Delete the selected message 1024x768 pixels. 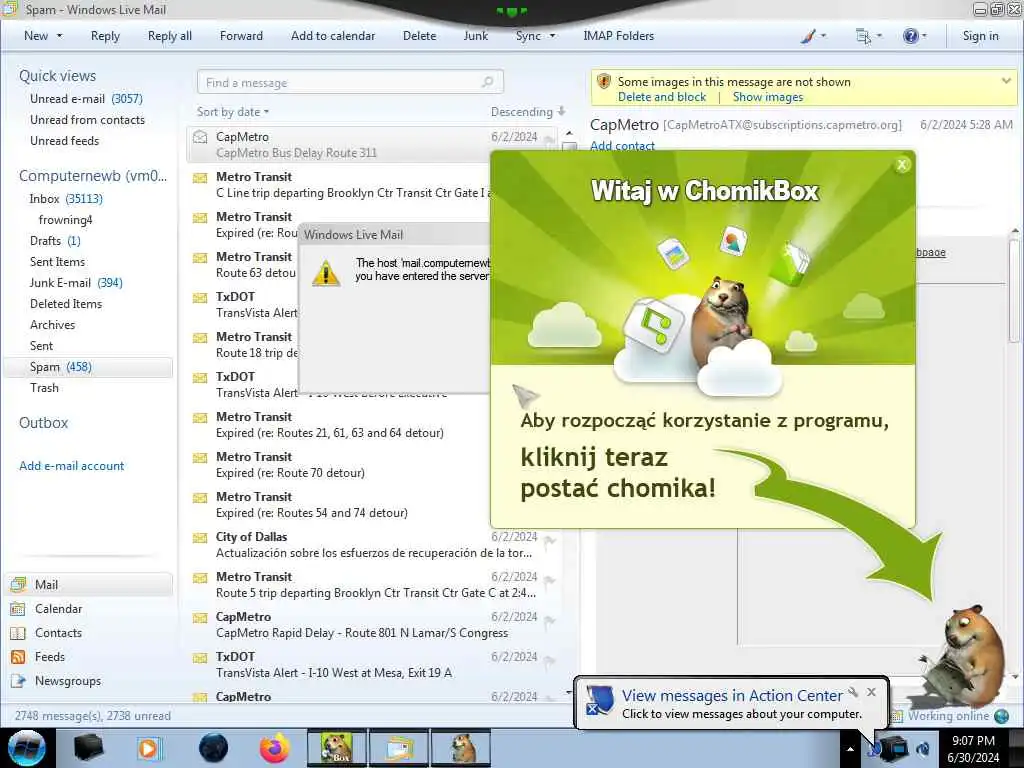pyautogui.click(x=419, y=36)
